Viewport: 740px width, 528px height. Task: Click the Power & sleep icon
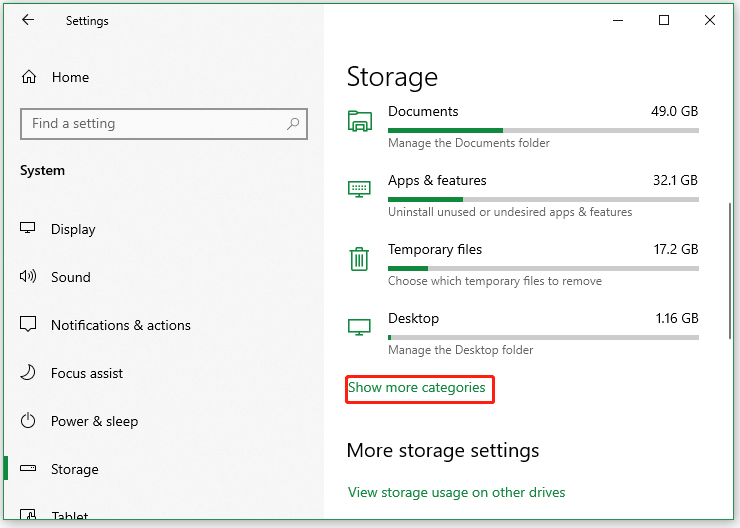(x=29, y=421)
